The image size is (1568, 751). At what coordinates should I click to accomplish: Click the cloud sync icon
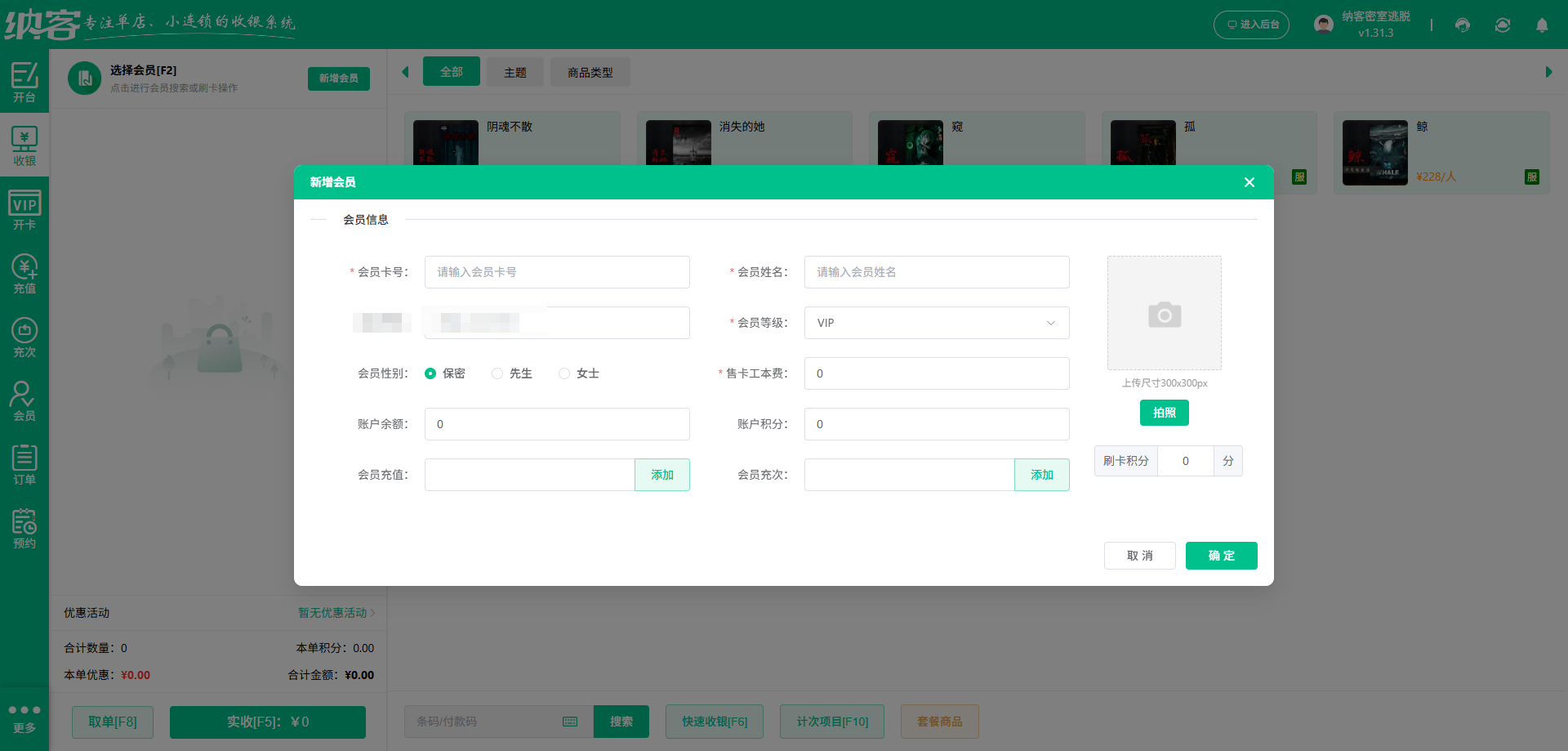[x=1502, y=25]
